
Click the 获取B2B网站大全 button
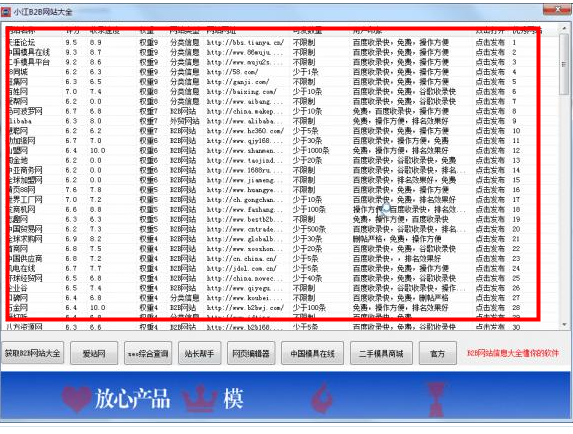point(32,353)
